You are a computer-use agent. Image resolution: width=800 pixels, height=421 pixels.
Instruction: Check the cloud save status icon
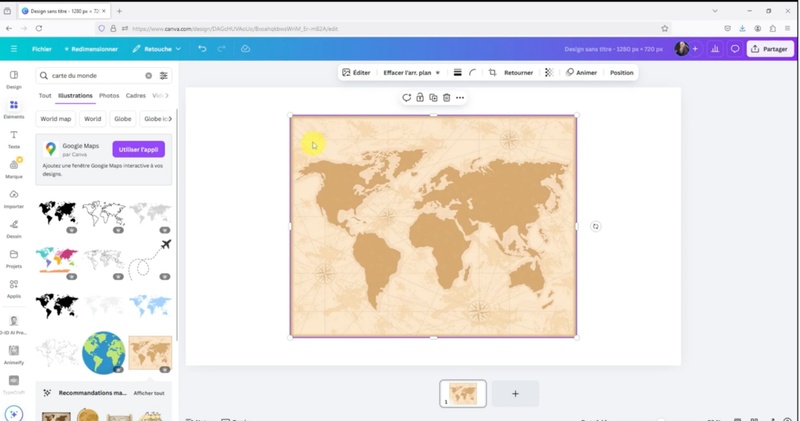[245, 49]
